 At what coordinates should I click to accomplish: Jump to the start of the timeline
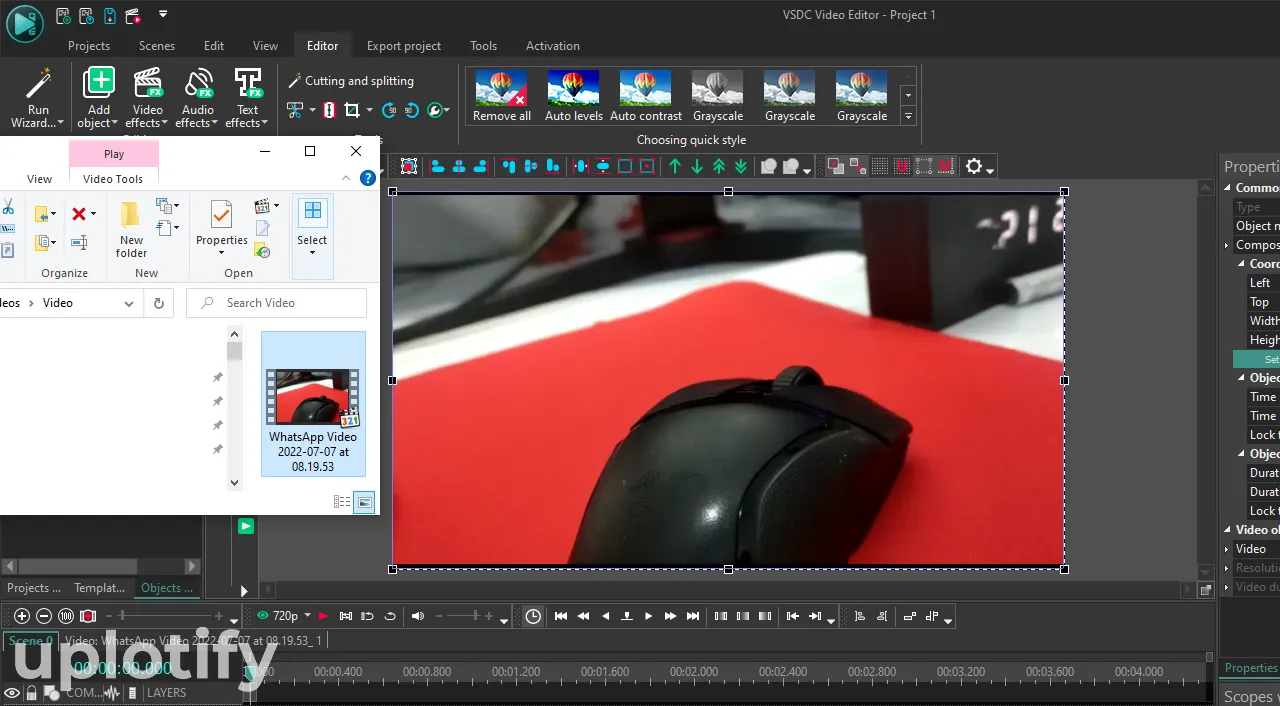coord(561,616)
